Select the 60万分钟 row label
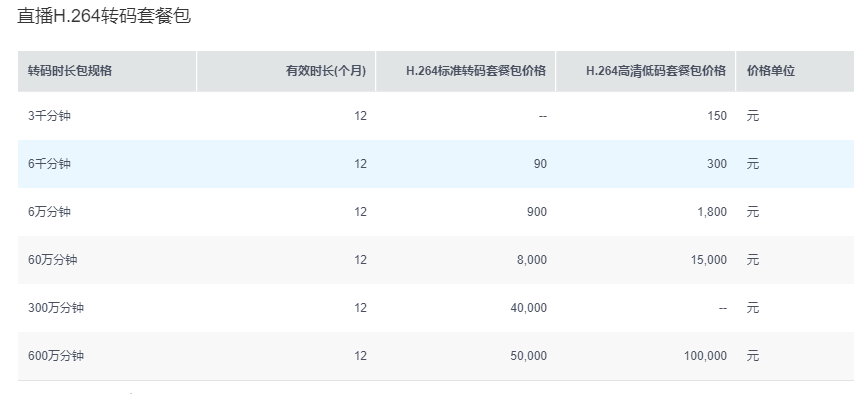Image resolution: width=854 pixels, height=394 pixels. tap(52, 259)
